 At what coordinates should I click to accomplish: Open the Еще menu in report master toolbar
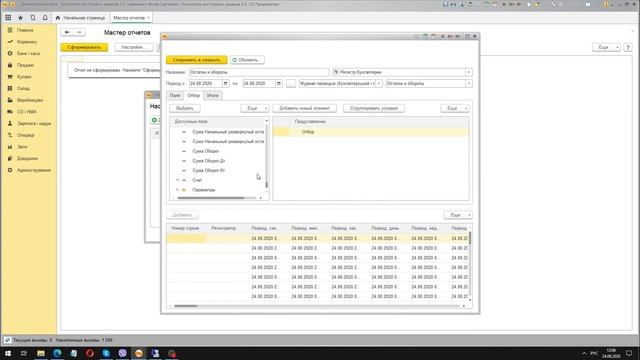coord(606,47)
